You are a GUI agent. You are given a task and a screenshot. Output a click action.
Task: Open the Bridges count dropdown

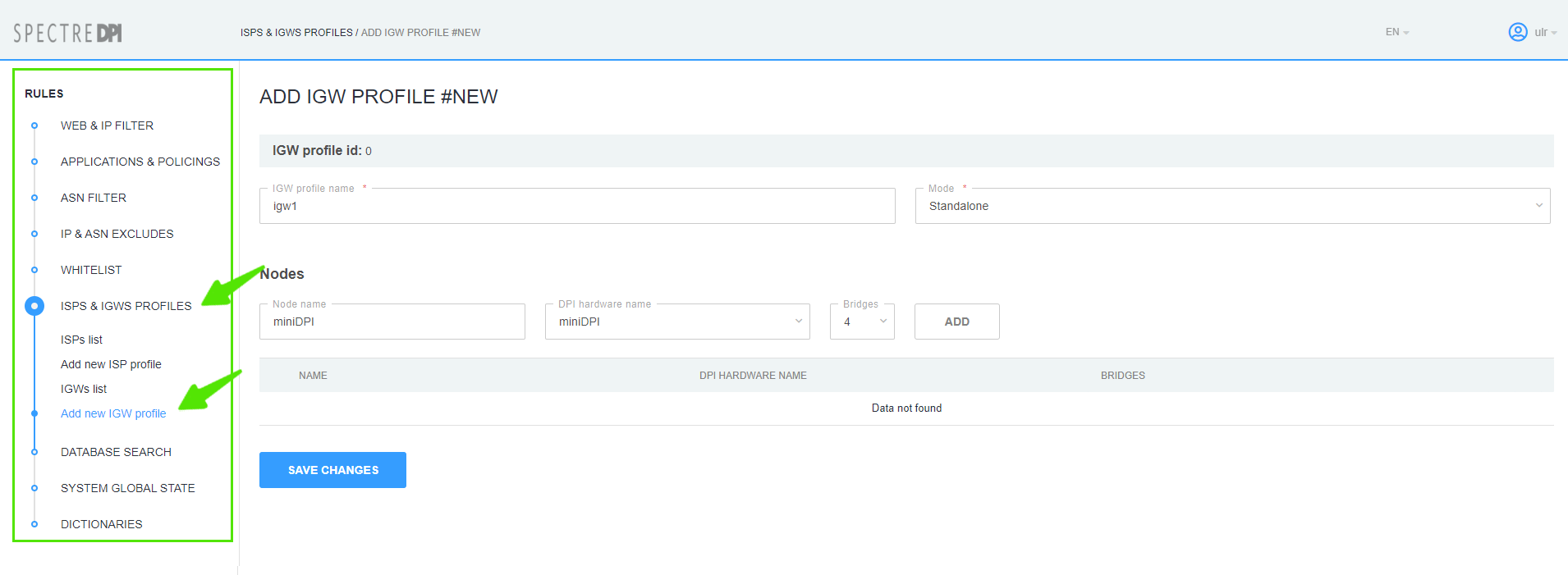(861, 322)
